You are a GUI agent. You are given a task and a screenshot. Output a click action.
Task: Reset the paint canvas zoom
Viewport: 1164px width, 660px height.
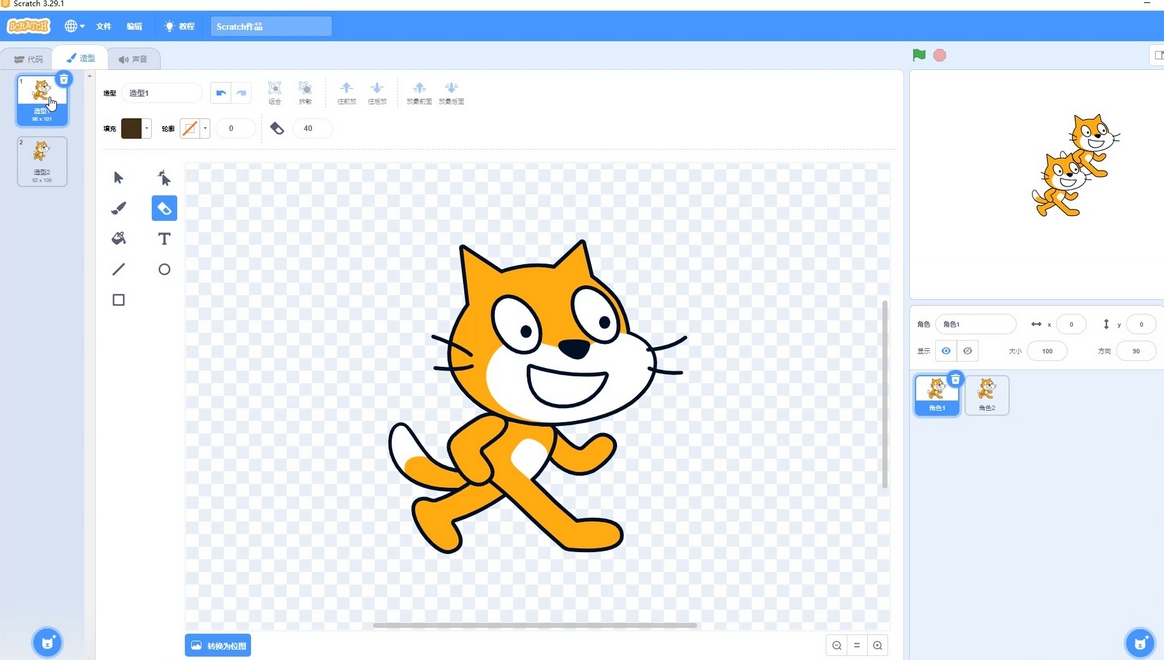tap(857, 645)
